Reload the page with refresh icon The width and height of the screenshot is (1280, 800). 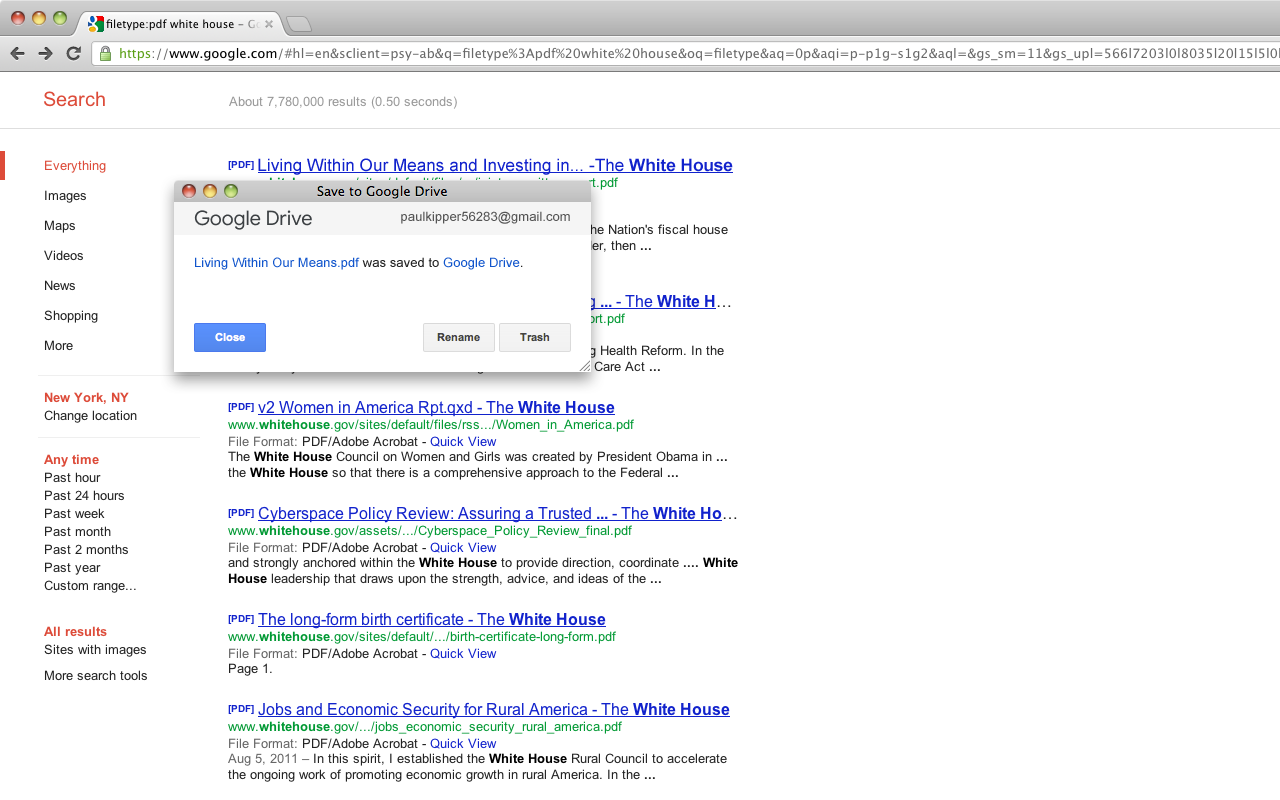(73, 53)
